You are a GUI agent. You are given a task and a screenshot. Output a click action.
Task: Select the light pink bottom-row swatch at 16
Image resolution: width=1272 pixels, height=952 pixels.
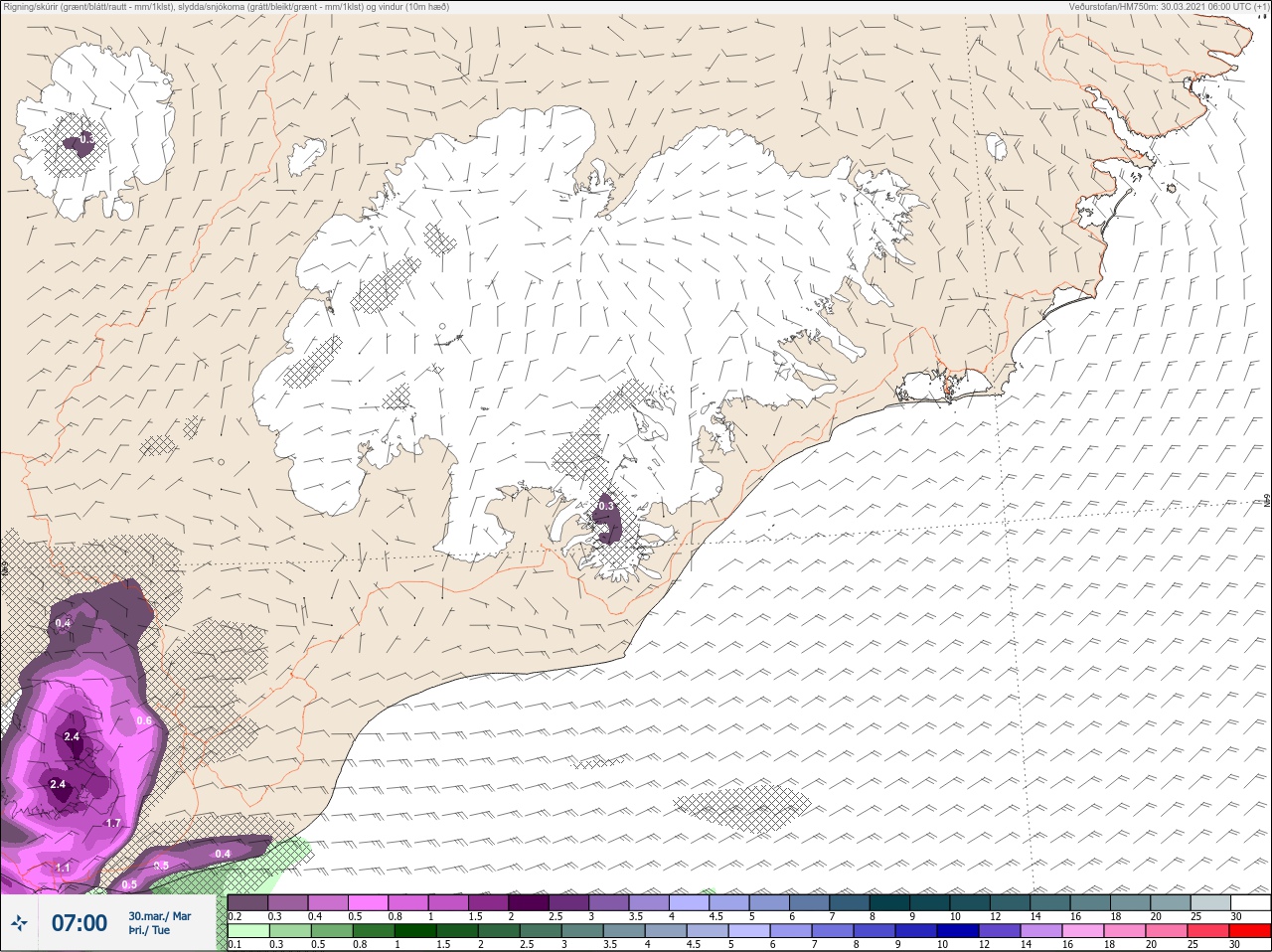click(x=1084, y=931)
